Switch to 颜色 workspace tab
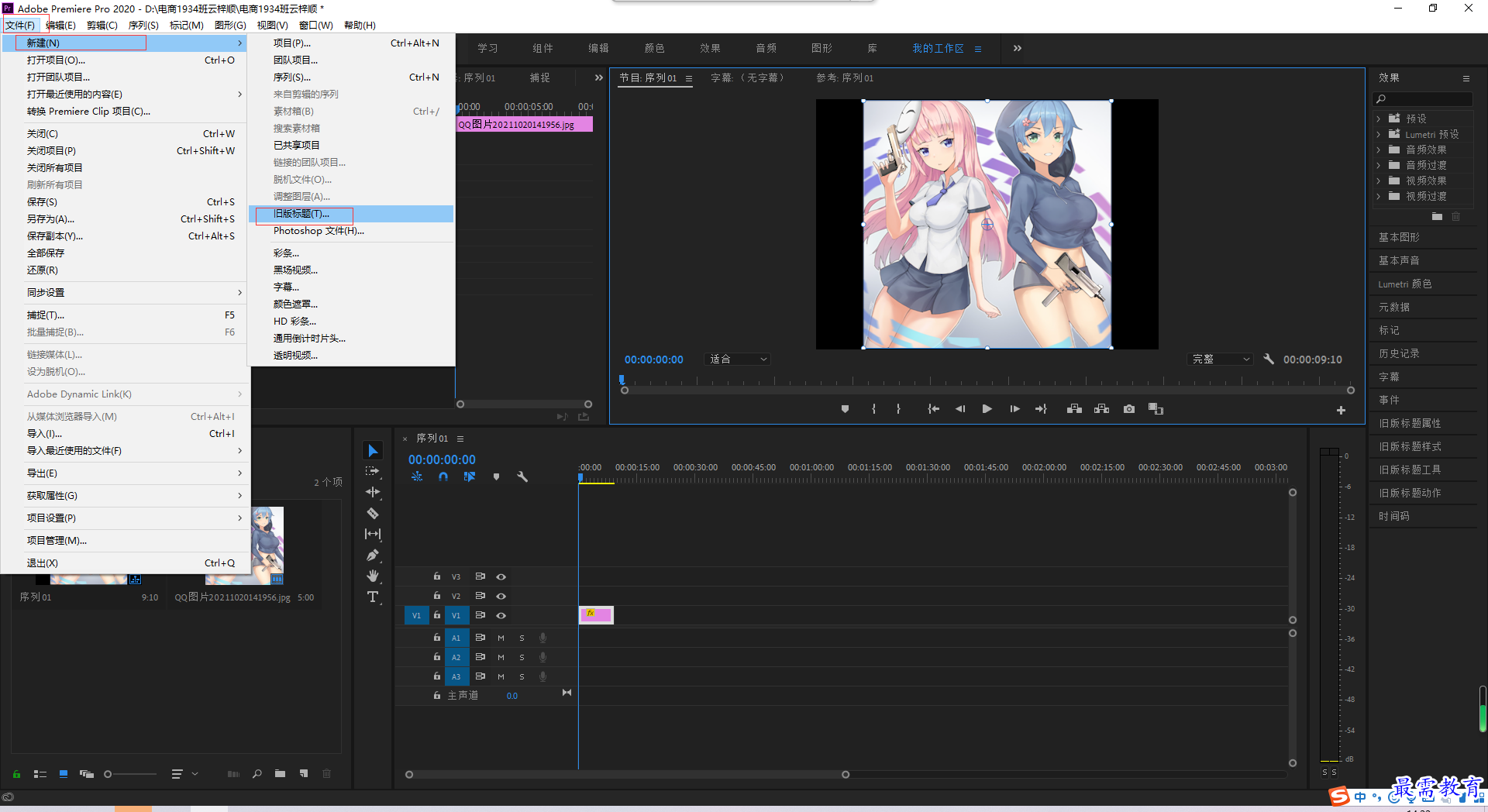 [x=654, y=48]
